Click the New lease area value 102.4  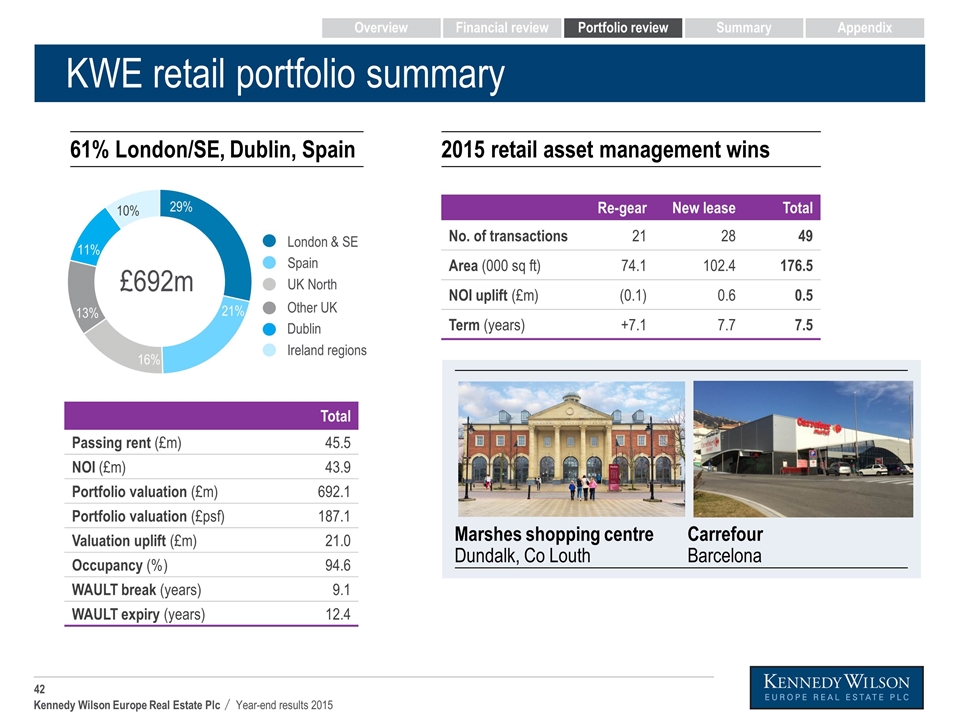pyautogui.click(x=718, y=266)
